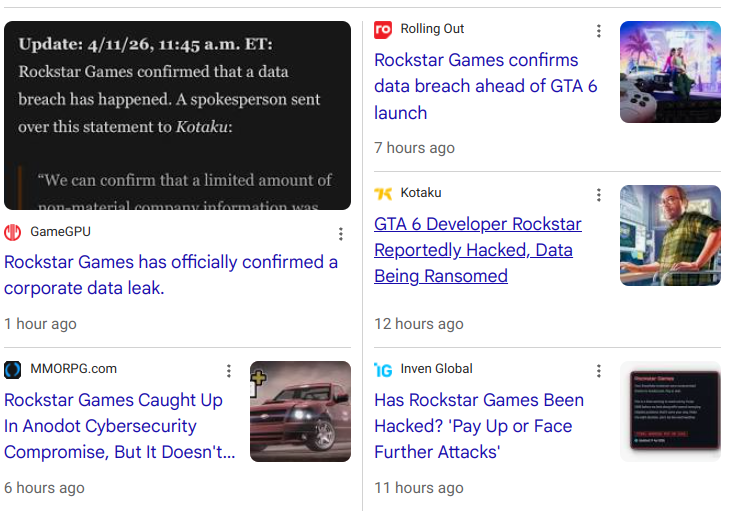Open more options for Rolling Out article
The width and height of the screenshot is (741, 519).
click(599, 31)
